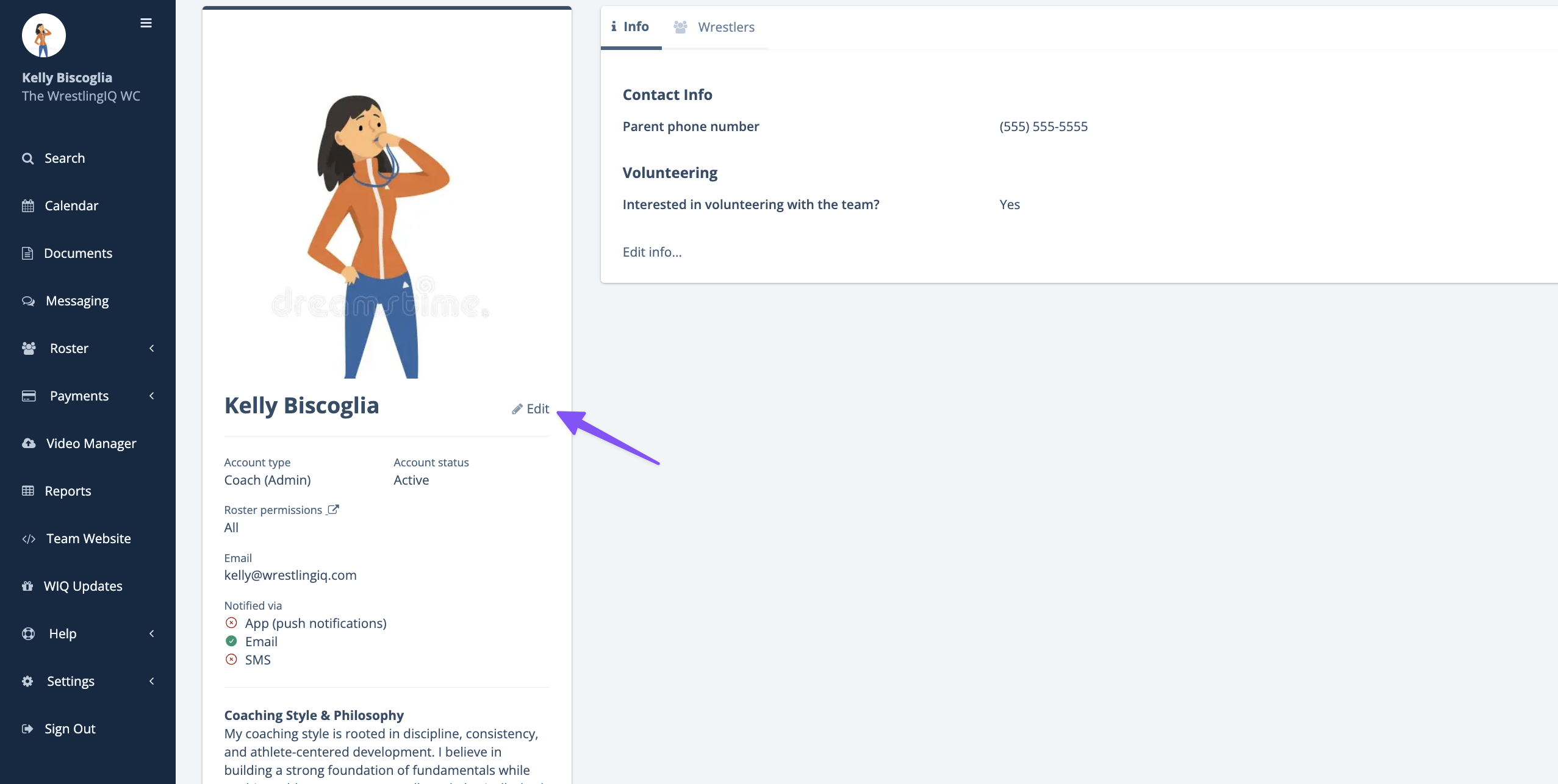The image size is (1558, 784).
Task: Click the All roster permissions value
Action: [231, 527]
